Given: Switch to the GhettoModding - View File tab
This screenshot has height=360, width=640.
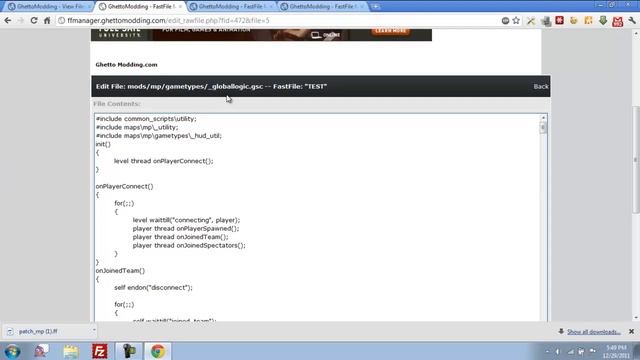Looking at the screenshot, I should click(x=49, y=7).
